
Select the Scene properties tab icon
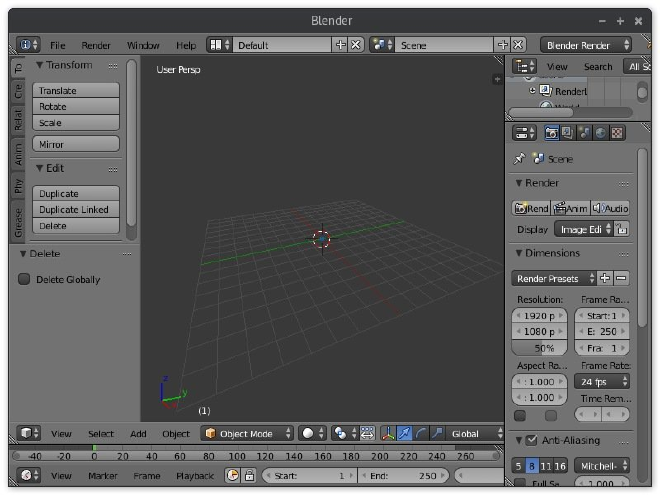(584, 133)
